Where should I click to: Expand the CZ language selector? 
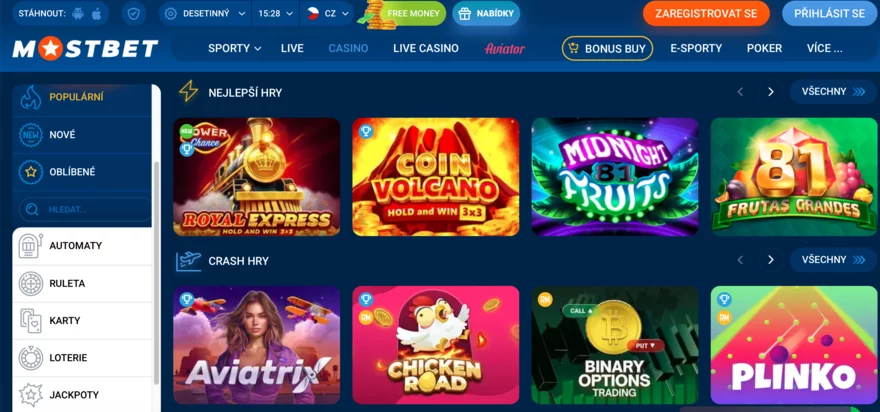[x=327, y=13]
